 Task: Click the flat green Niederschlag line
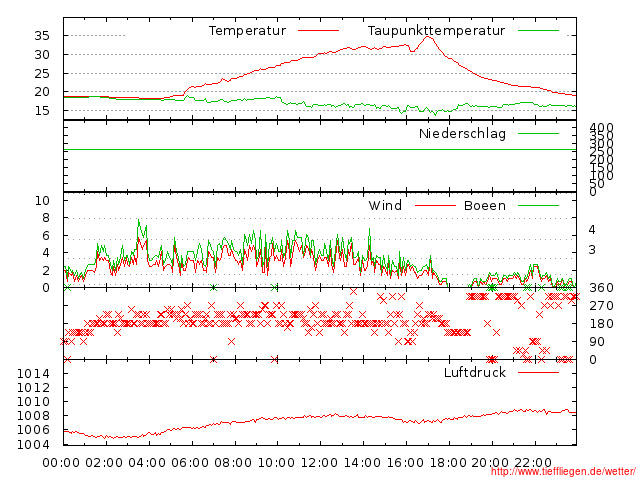(x=320, y=150)
